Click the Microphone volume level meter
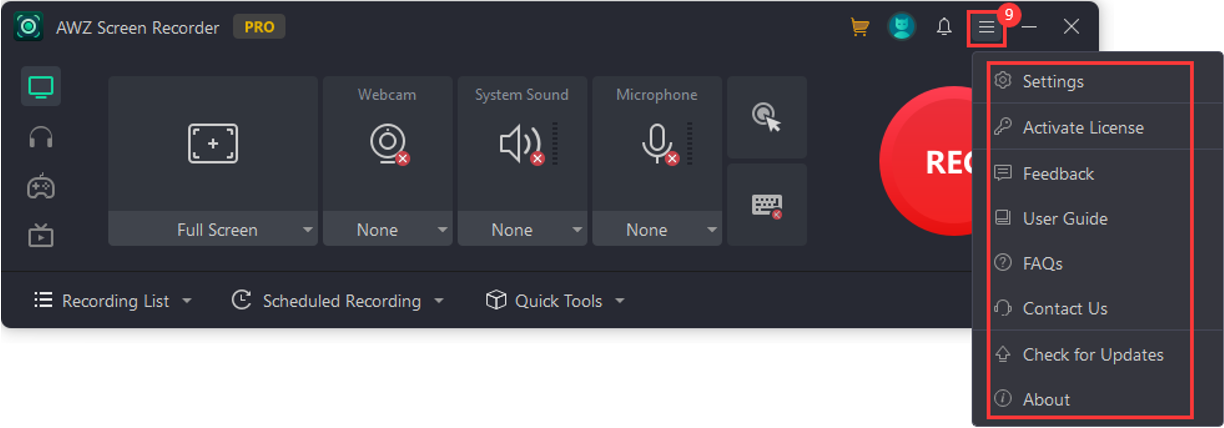This screenshot has height=428, width=1224. pos(691,145)
